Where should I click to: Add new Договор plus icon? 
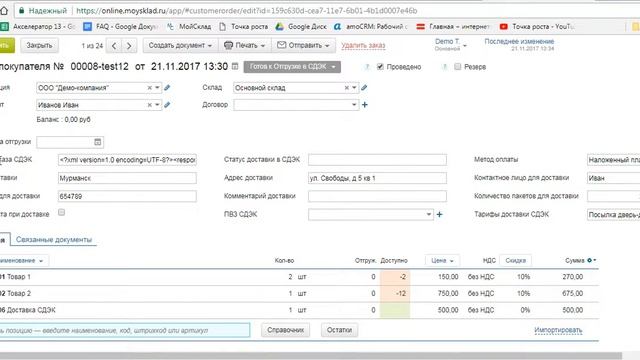[x=364, y=105]
